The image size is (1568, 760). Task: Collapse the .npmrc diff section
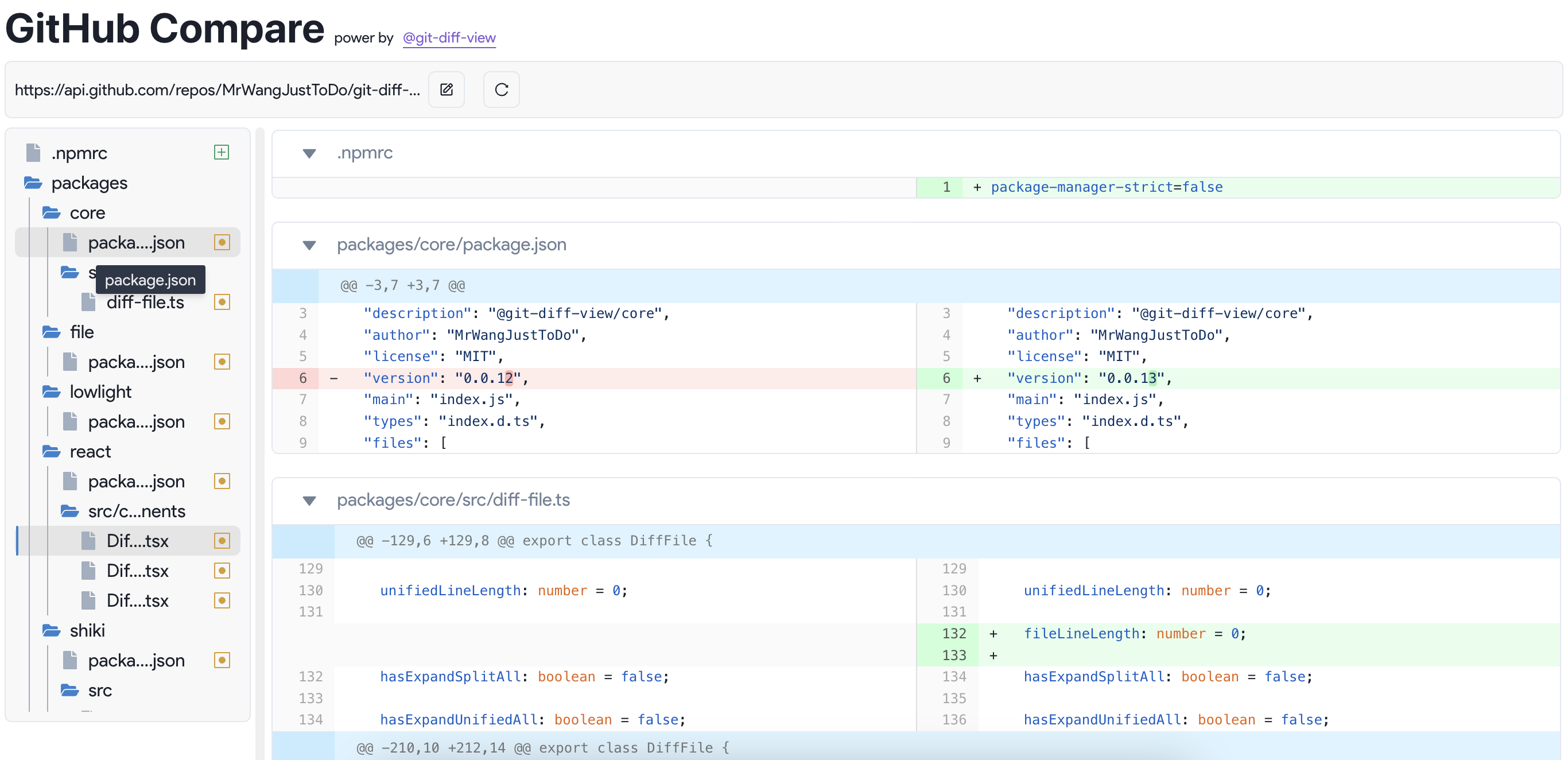(309, 153)
